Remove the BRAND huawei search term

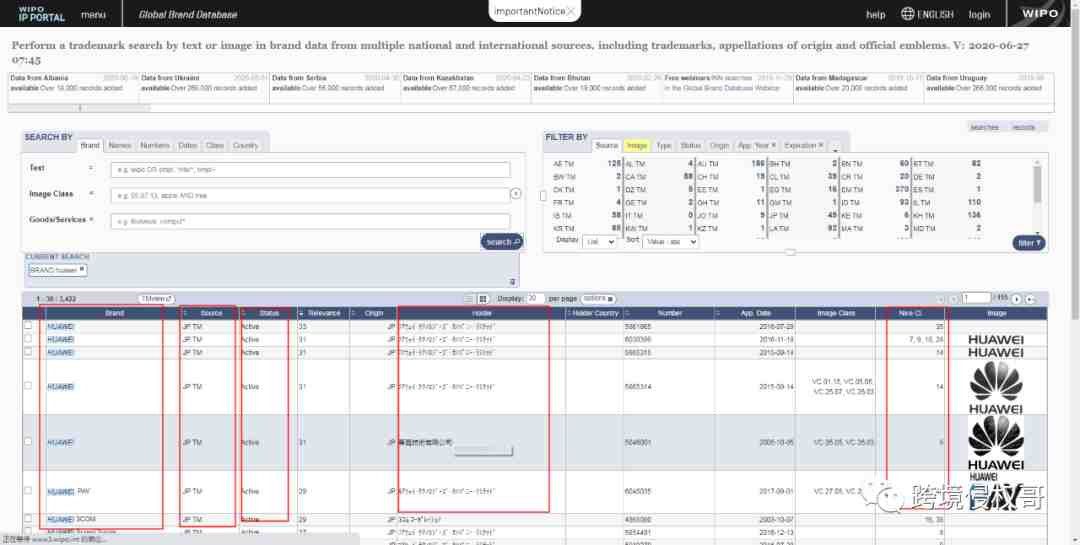82,269
